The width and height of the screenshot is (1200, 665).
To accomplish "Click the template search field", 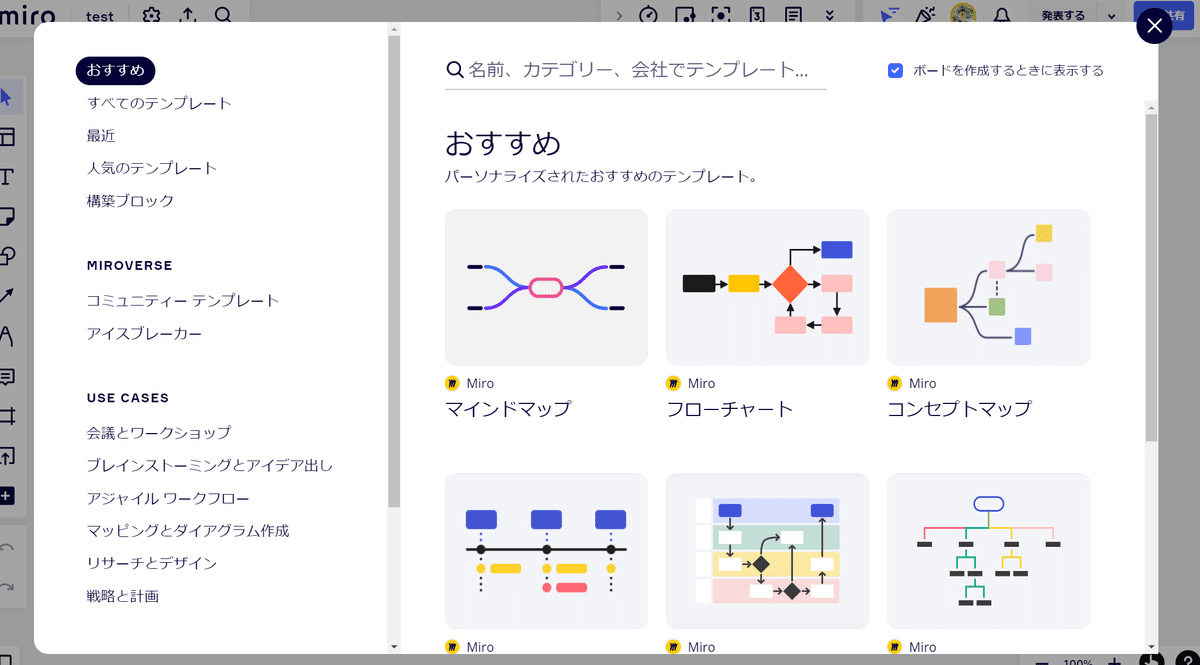I will coord(635,70).
